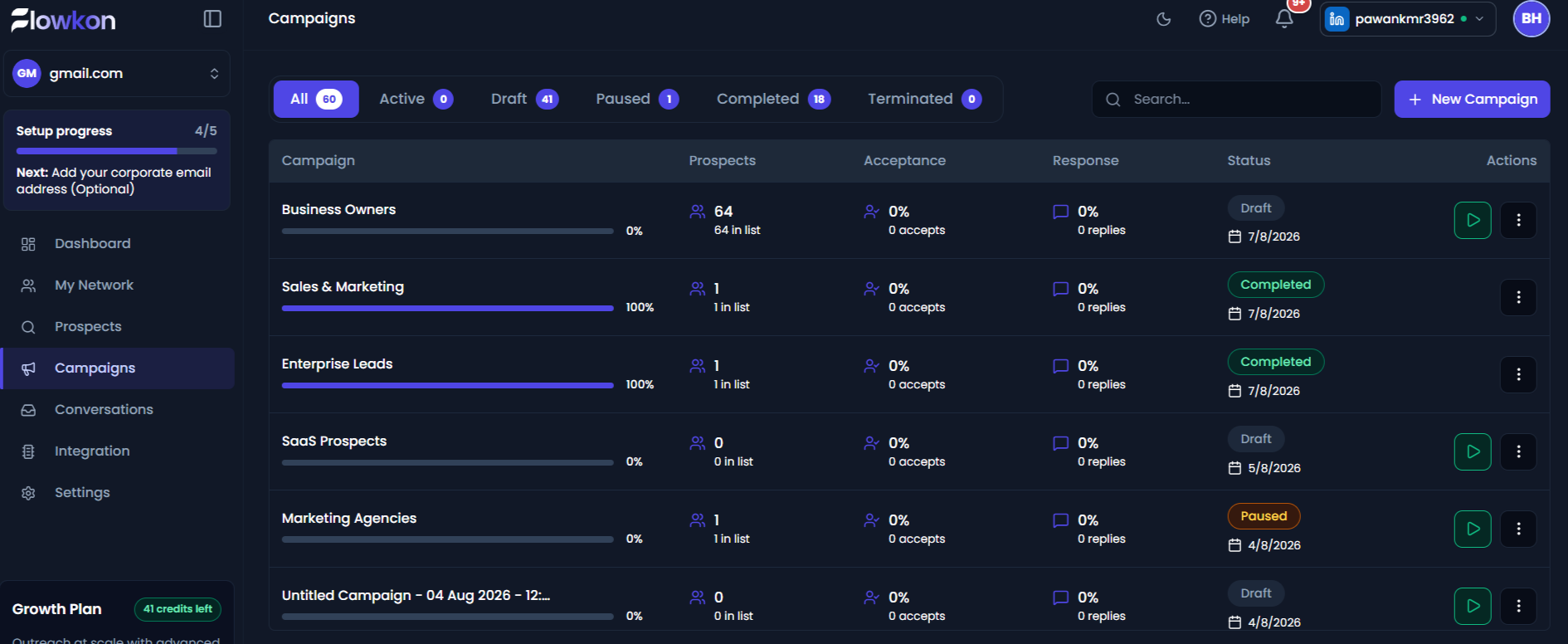Collapse the sidebar with the panel icon

(212, 19)
